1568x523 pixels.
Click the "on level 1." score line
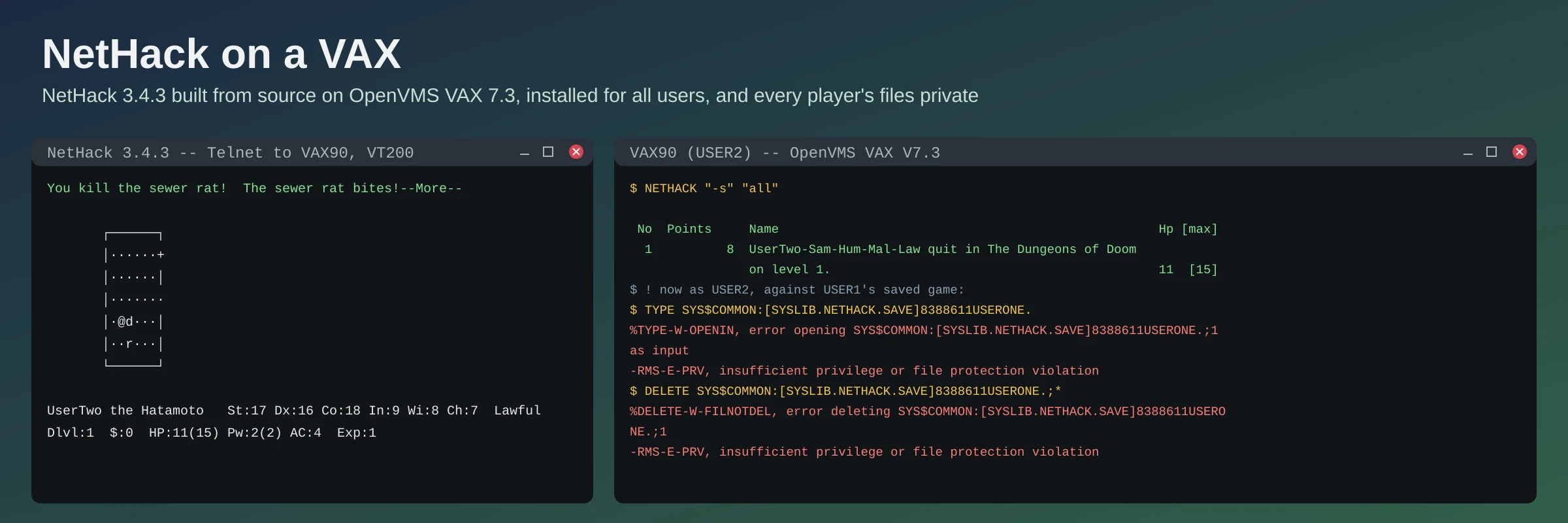click(789, 270)
